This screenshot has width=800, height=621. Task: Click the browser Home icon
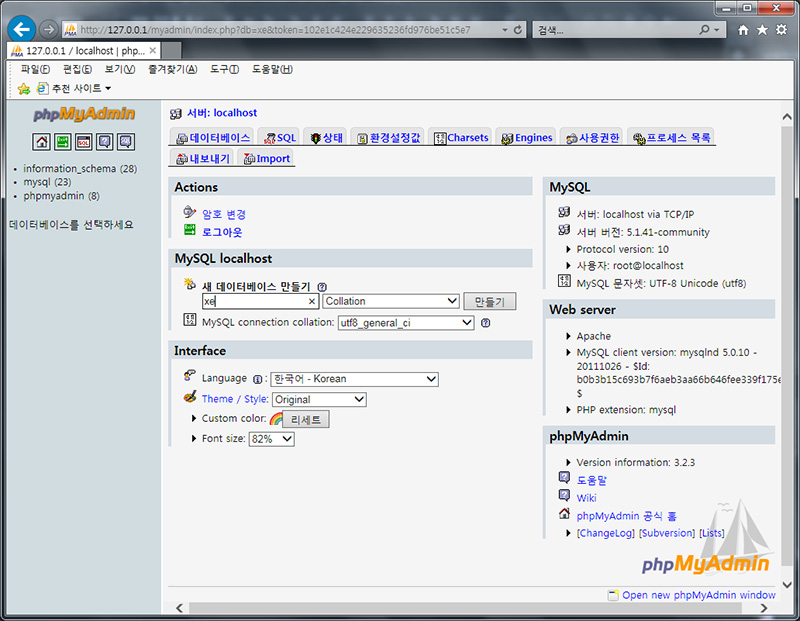tap(743, 30)
